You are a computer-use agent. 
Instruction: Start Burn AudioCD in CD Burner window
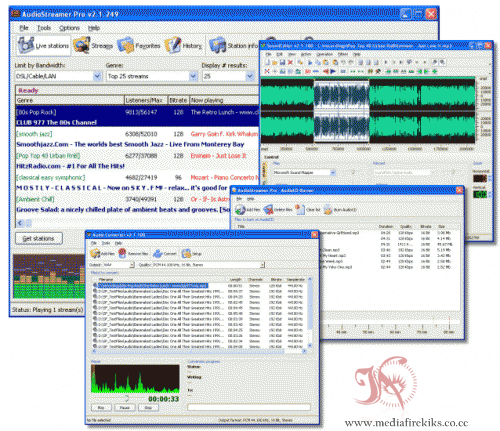[x=340, y=210]
